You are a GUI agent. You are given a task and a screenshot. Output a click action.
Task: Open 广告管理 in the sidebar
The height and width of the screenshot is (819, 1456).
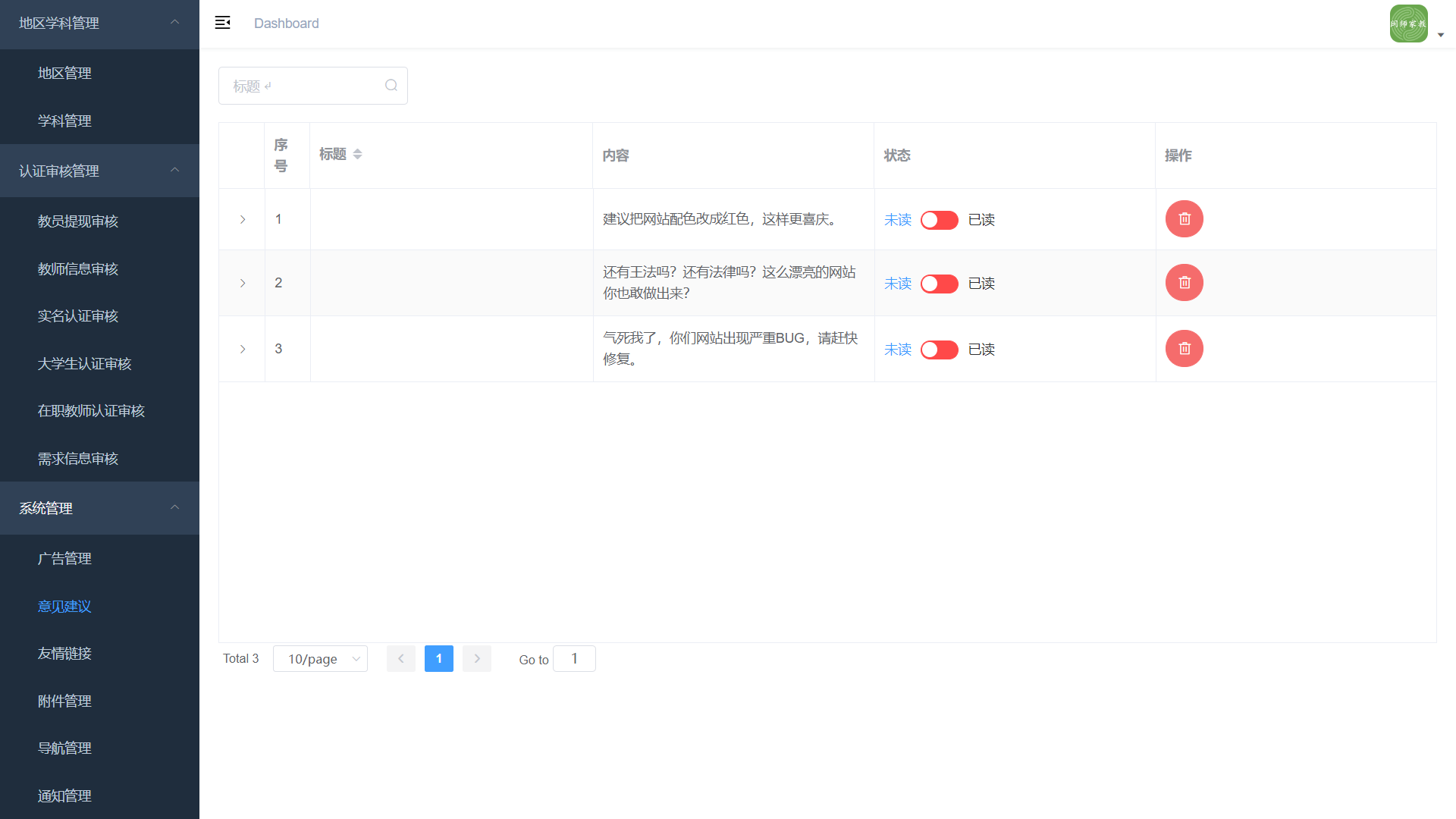pyautogui.click(x=64, y=559)
